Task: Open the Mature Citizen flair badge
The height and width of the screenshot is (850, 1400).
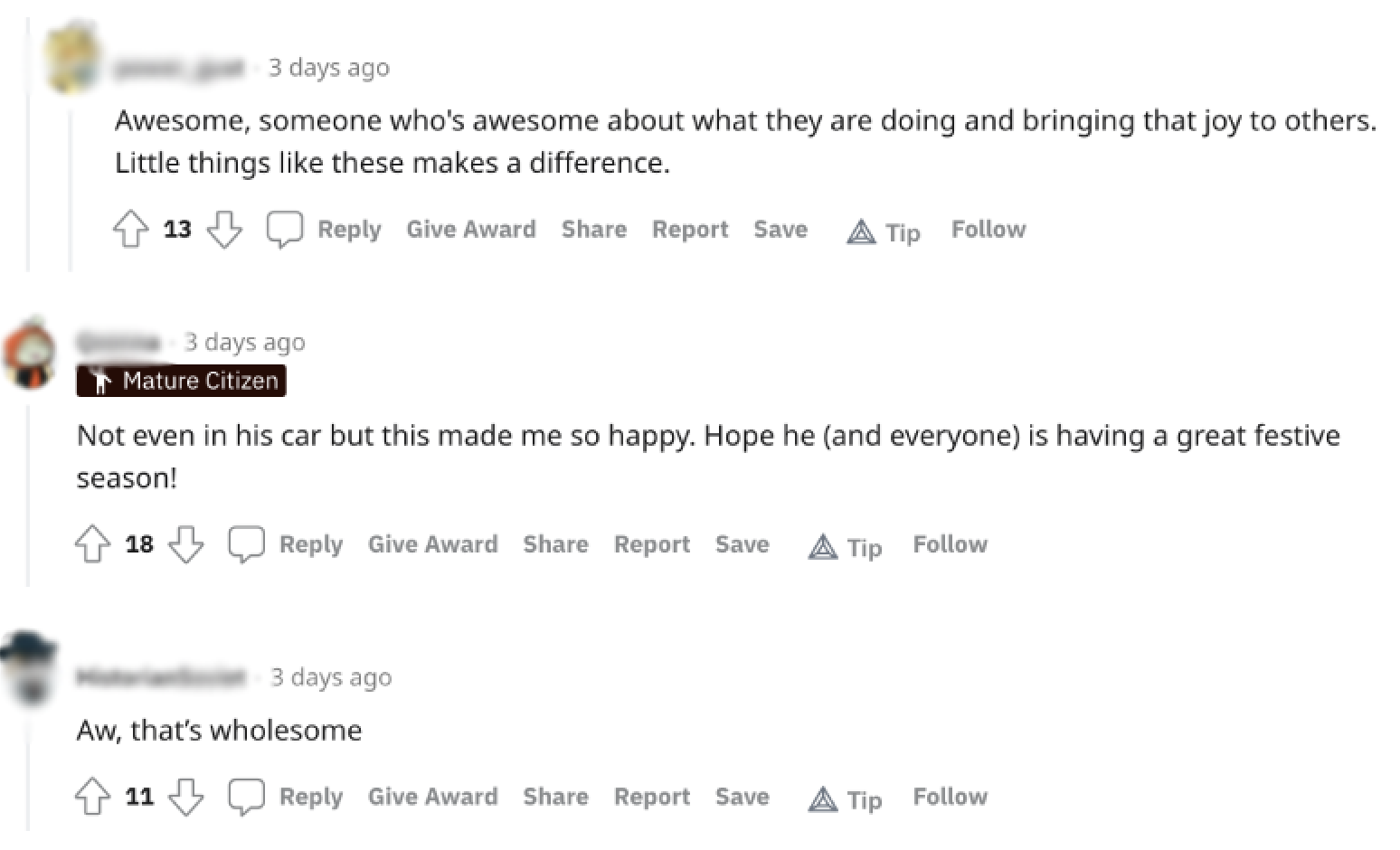Action: tap(182, 381)
